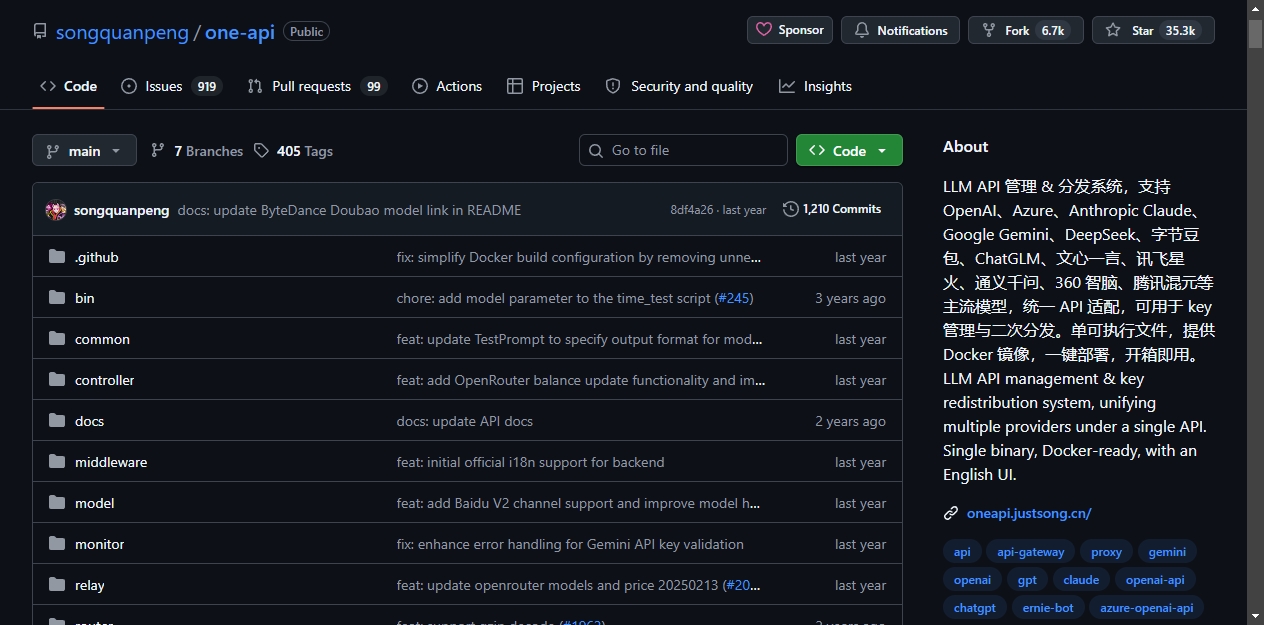
Task: Open the songquanpeng owner link
Action: coord(122,32)
